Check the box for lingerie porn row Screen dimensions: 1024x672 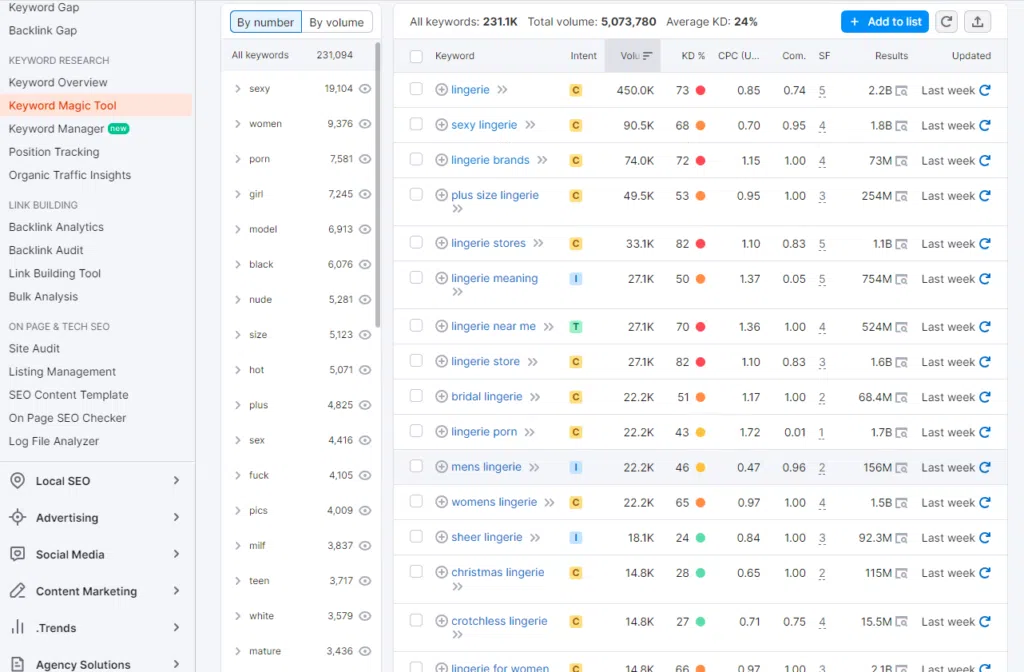coord(416,430)
